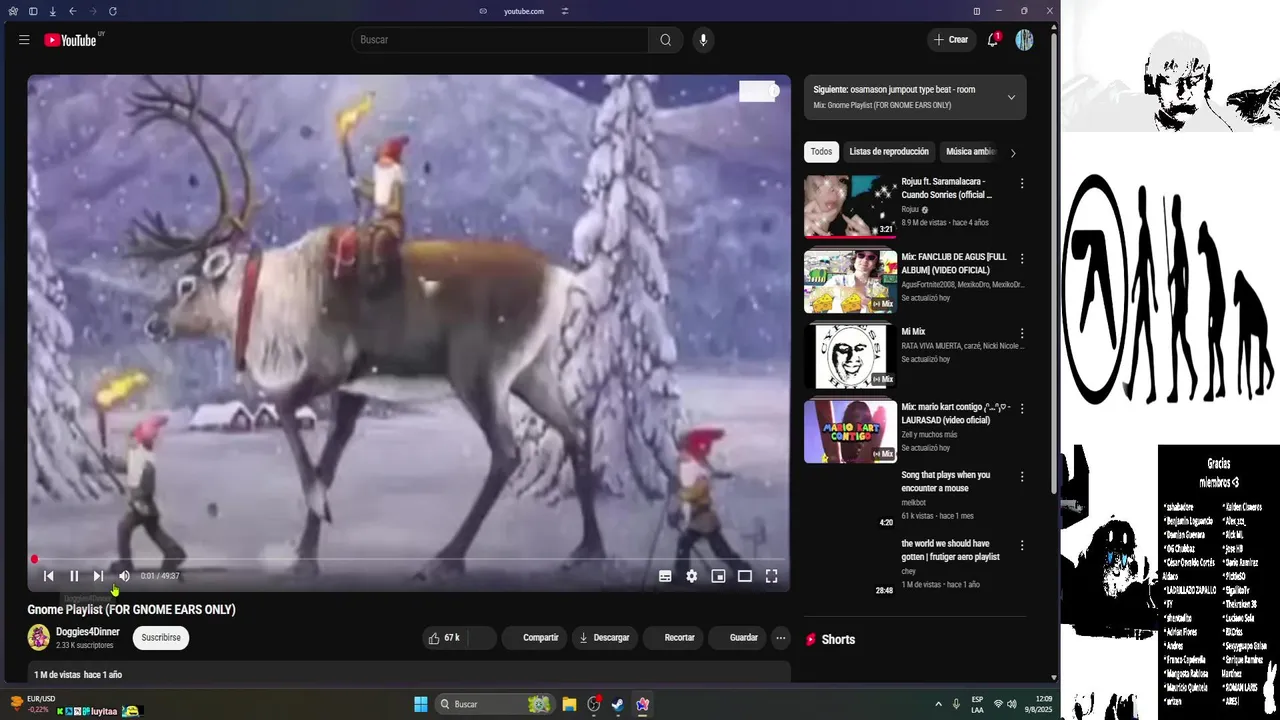Open 'the world we should have gotten' title

pyautogui.click(x=950, y=550)
